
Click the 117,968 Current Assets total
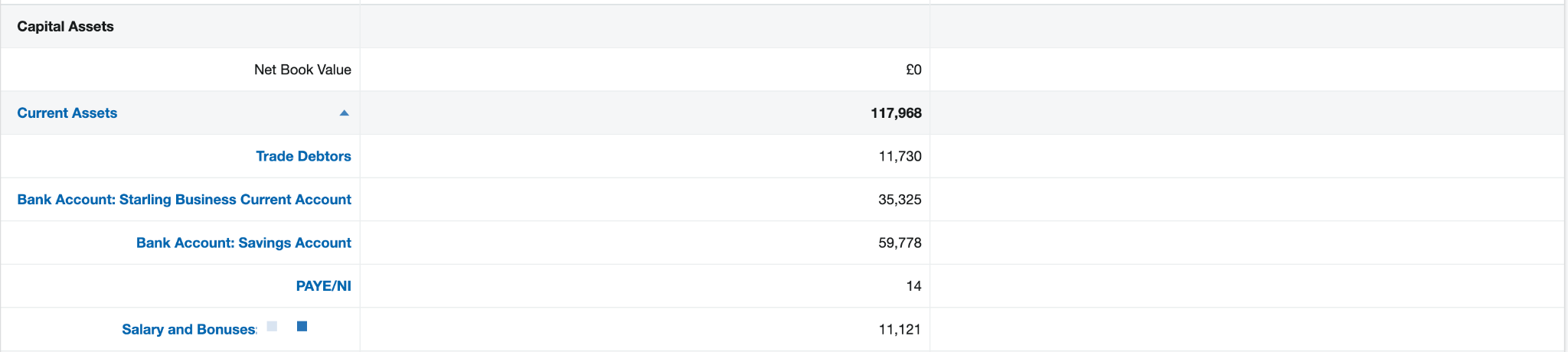point(896,113)
